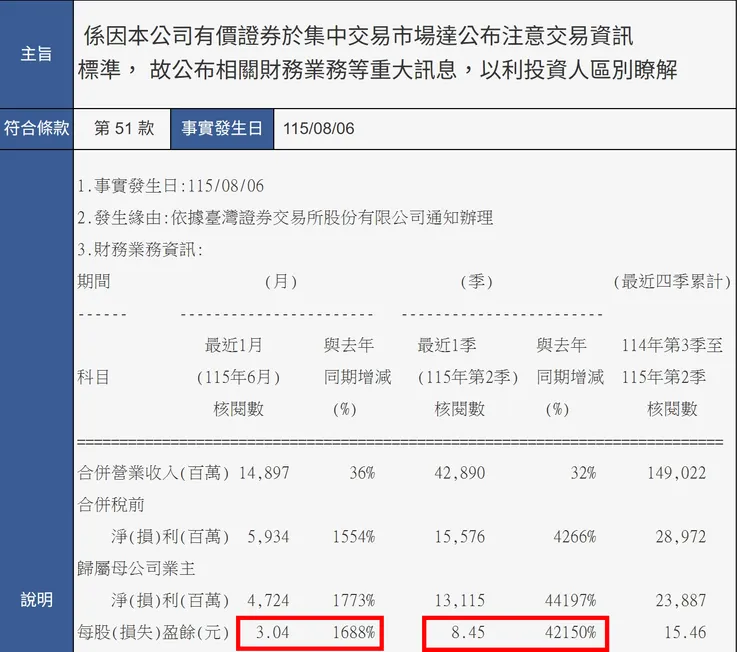Click line 2 發生緣由 explanation text

tap(285, 218)
